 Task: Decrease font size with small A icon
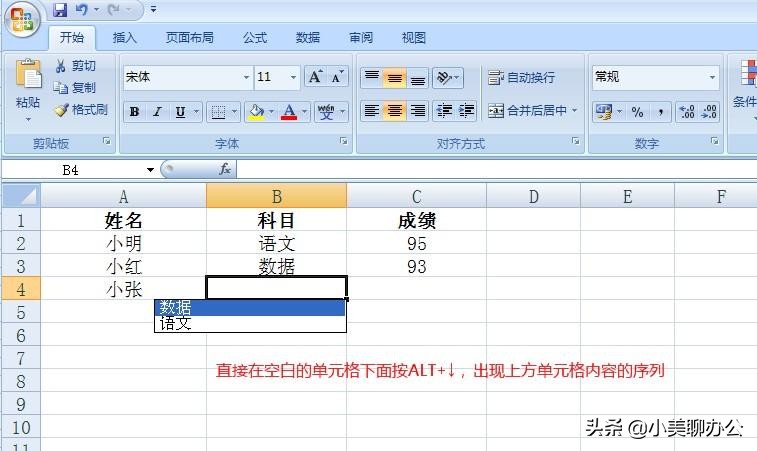click(x=337, y=77)
